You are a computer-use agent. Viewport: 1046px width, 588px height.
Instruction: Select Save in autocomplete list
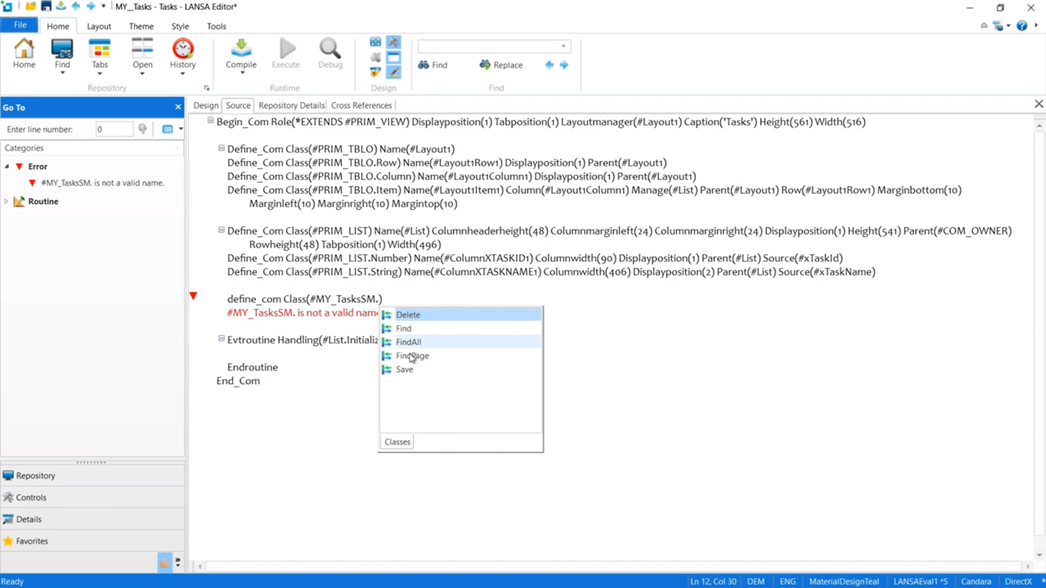click(461, 369)
